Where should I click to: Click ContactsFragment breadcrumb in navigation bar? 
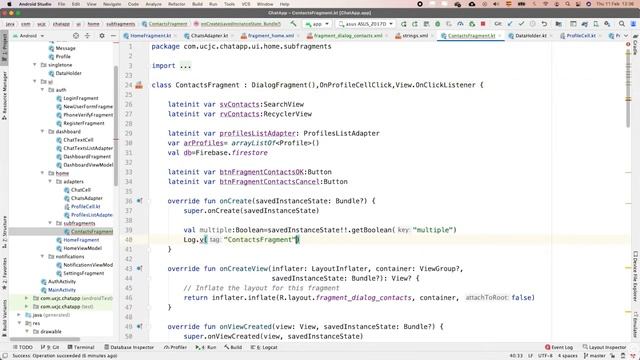164,24
